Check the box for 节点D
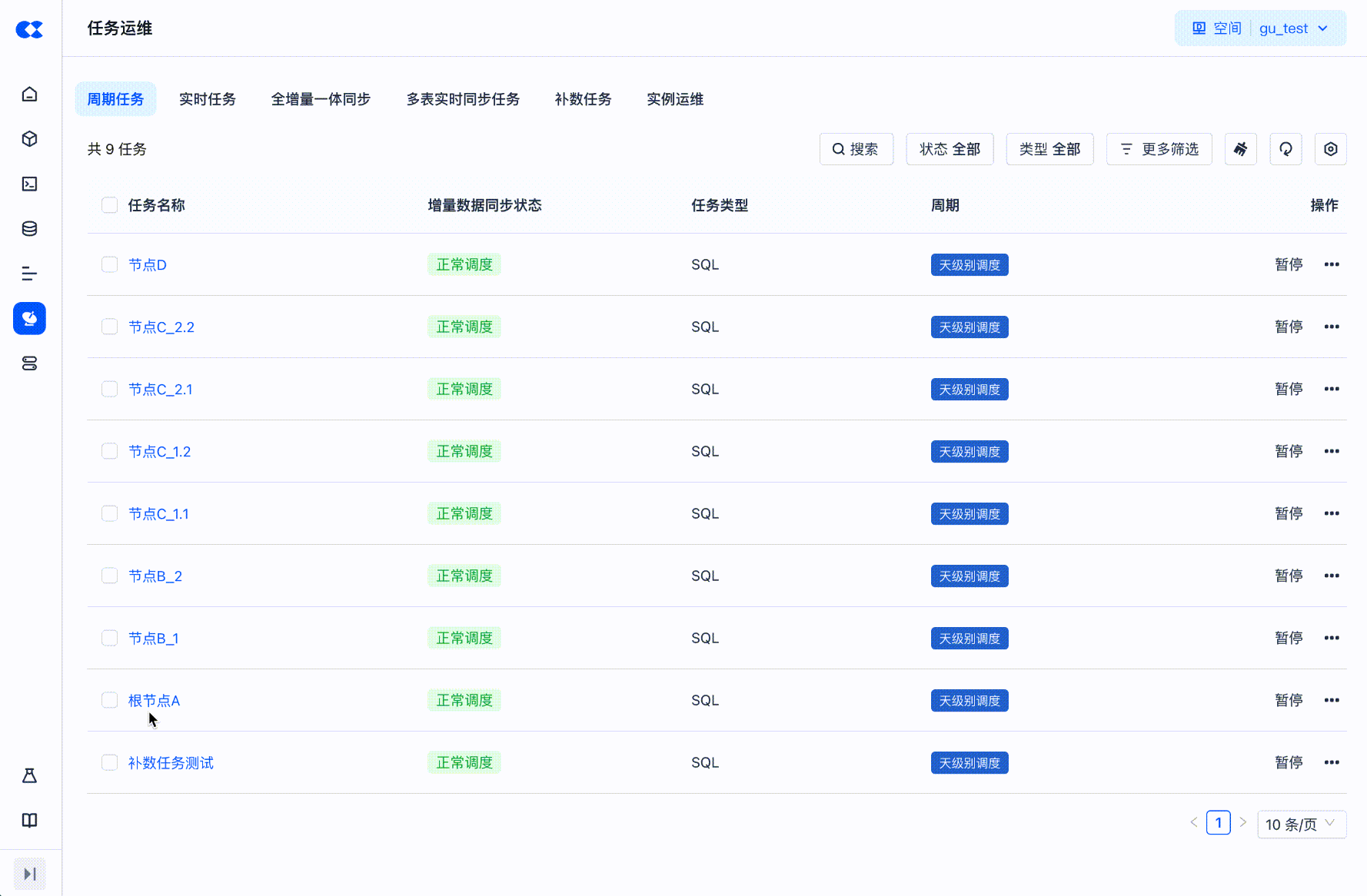Screen dimensions: 1367x896 point(110,264)
